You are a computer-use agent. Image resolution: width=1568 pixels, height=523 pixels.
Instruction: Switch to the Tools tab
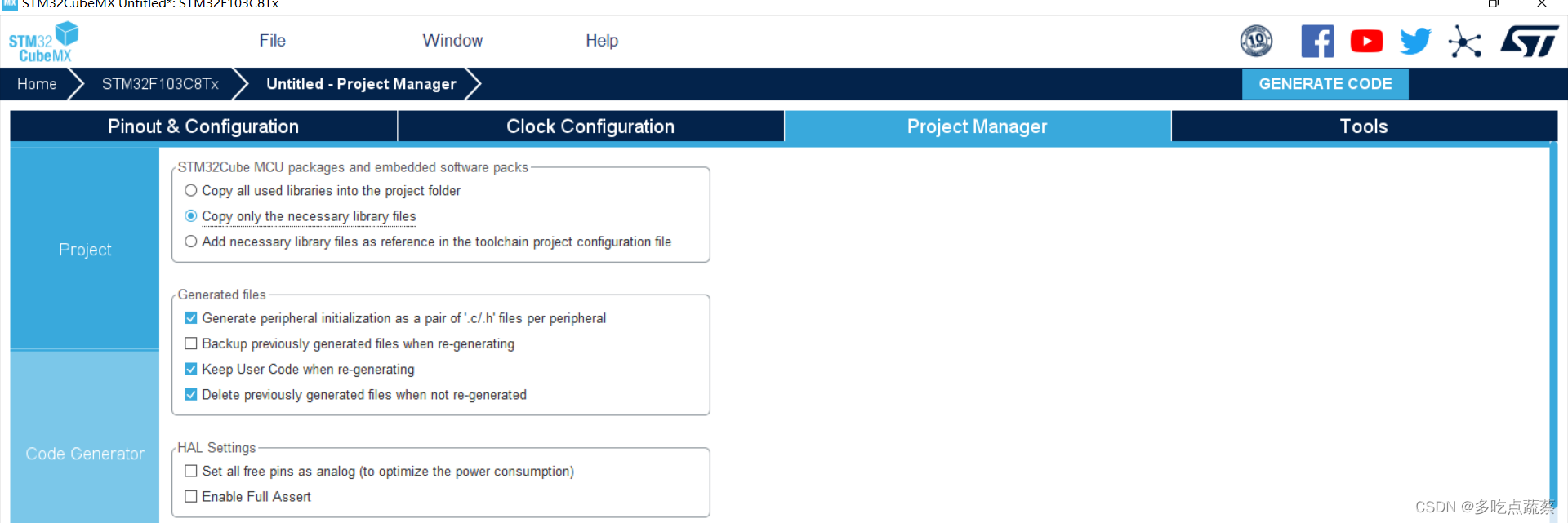tap(1364, 126)
